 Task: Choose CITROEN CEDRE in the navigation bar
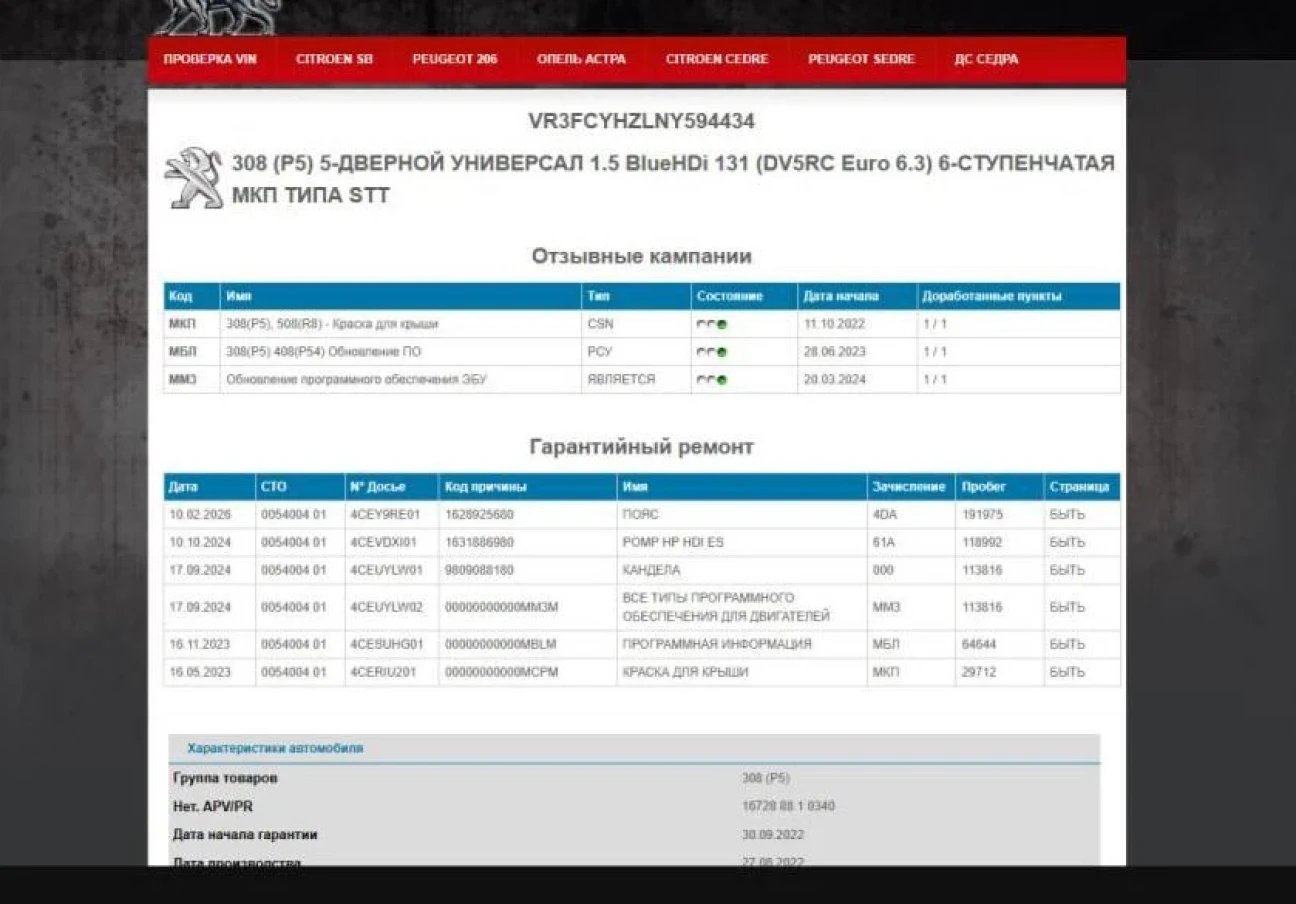717,59
